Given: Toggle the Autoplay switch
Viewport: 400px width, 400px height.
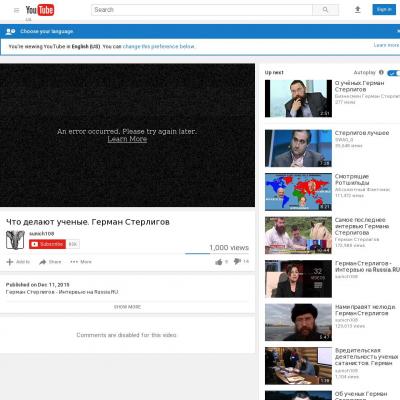Looking at the screenshot, I should click(x=394, y=73).
